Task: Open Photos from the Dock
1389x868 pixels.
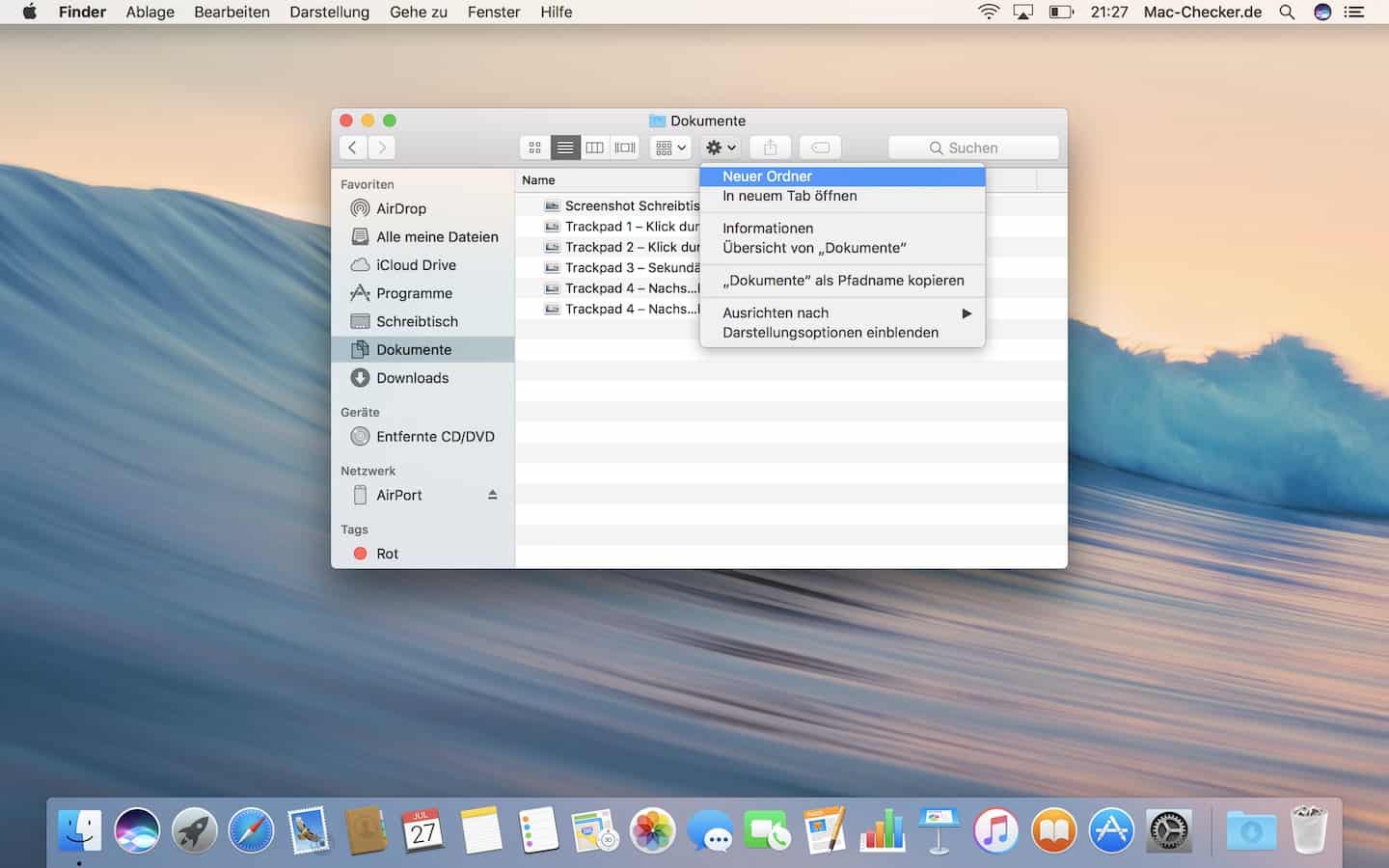Action: (x=653, y=830)
